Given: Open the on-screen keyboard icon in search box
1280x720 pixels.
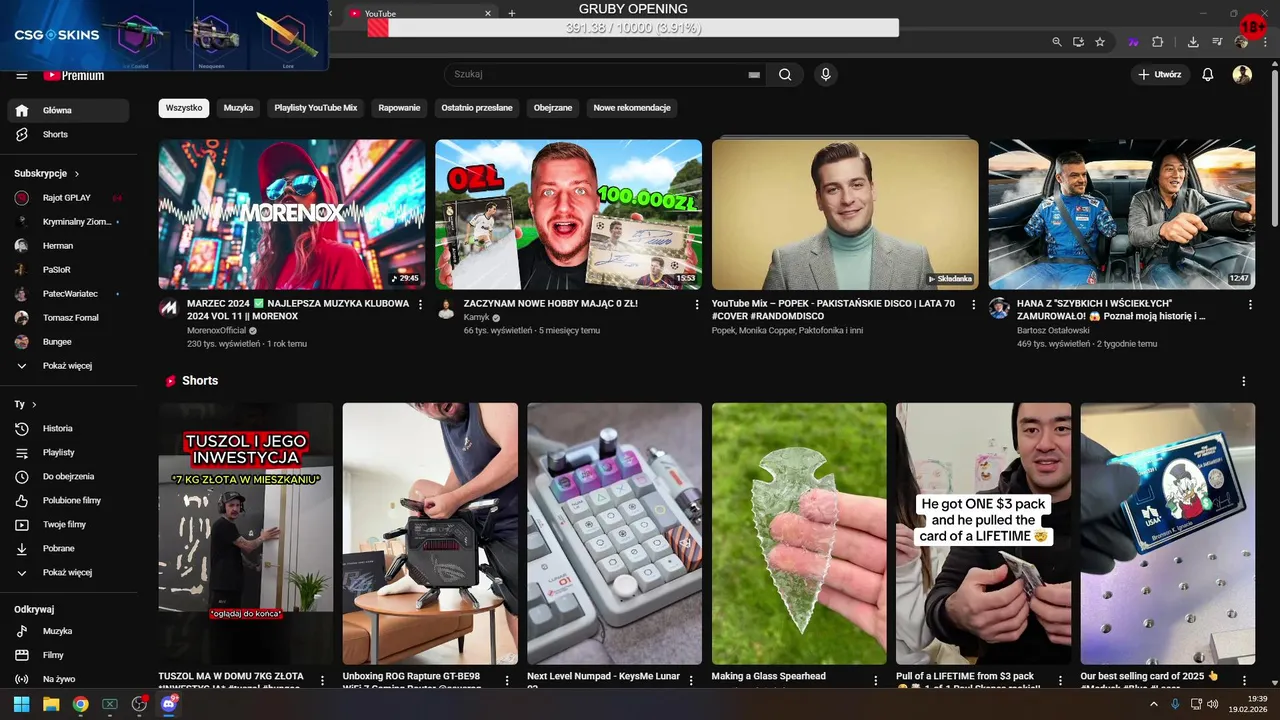Looking at the screenshot, I should (754, 75).
